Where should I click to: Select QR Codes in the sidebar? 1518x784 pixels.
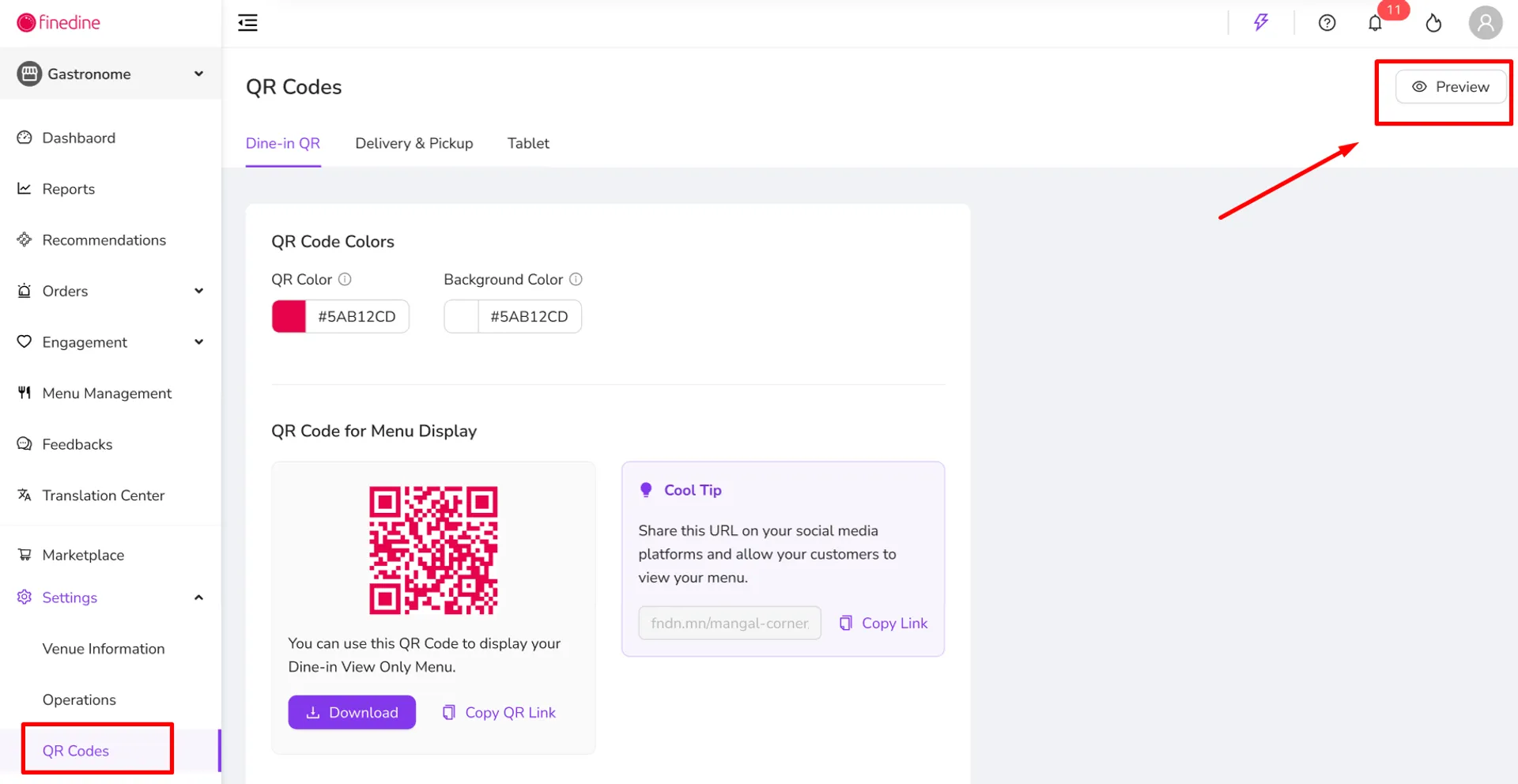[76, 751]
